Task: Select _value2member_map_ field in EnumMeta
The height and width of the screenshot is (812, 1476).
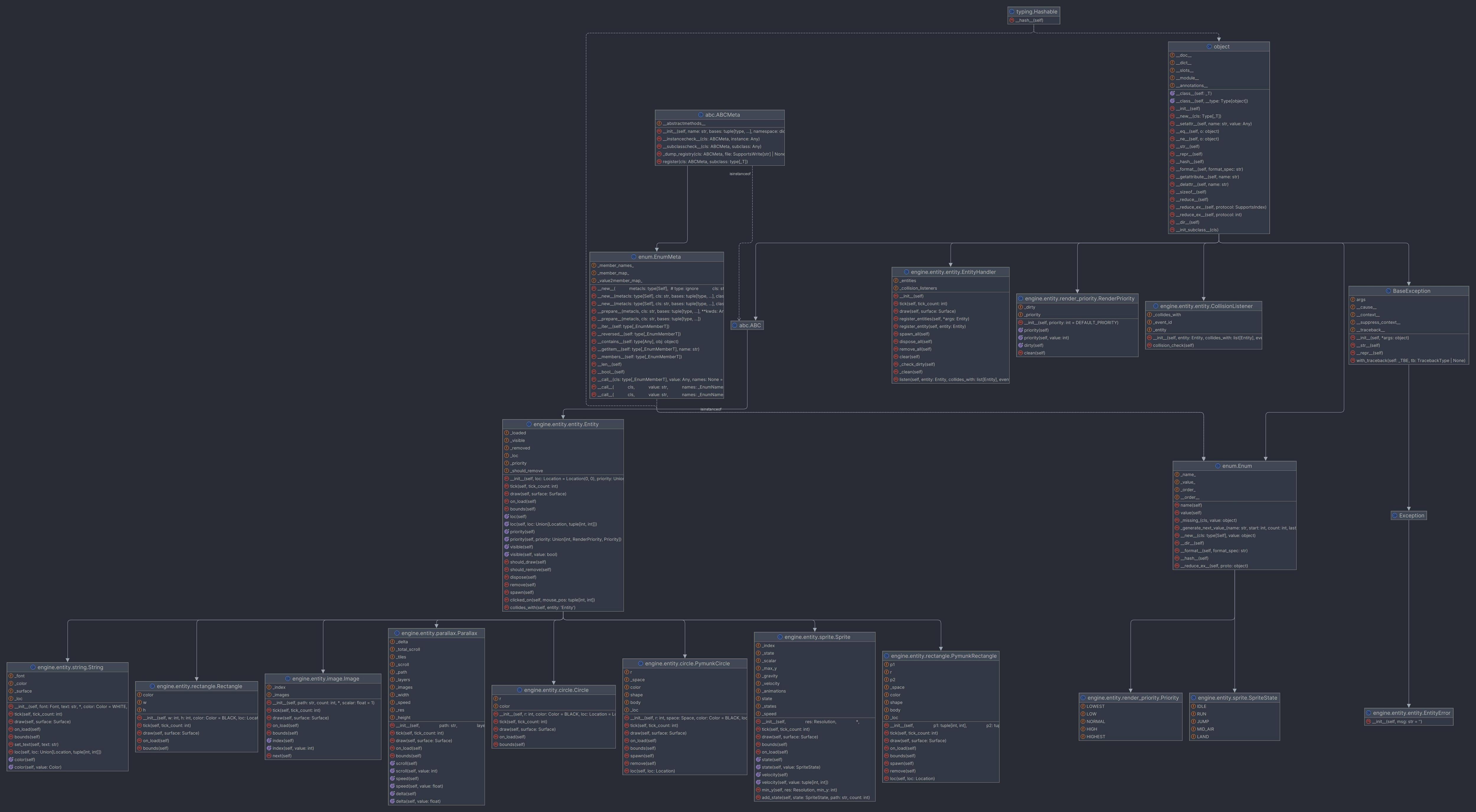Action: 620,281
